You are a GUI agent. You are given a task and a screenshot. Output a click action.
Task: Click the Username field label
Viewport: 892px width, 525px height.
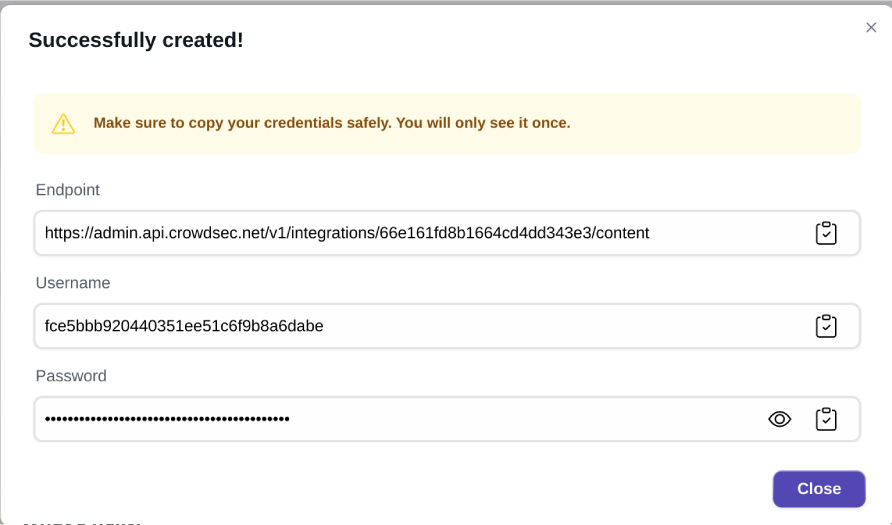tap(73, 283)
